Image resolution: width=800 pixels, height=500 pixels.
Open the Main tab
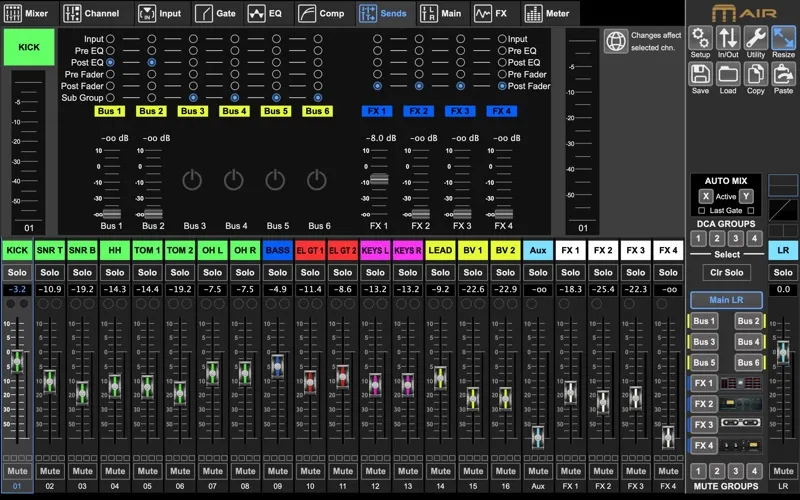click(x=441, y=13)
